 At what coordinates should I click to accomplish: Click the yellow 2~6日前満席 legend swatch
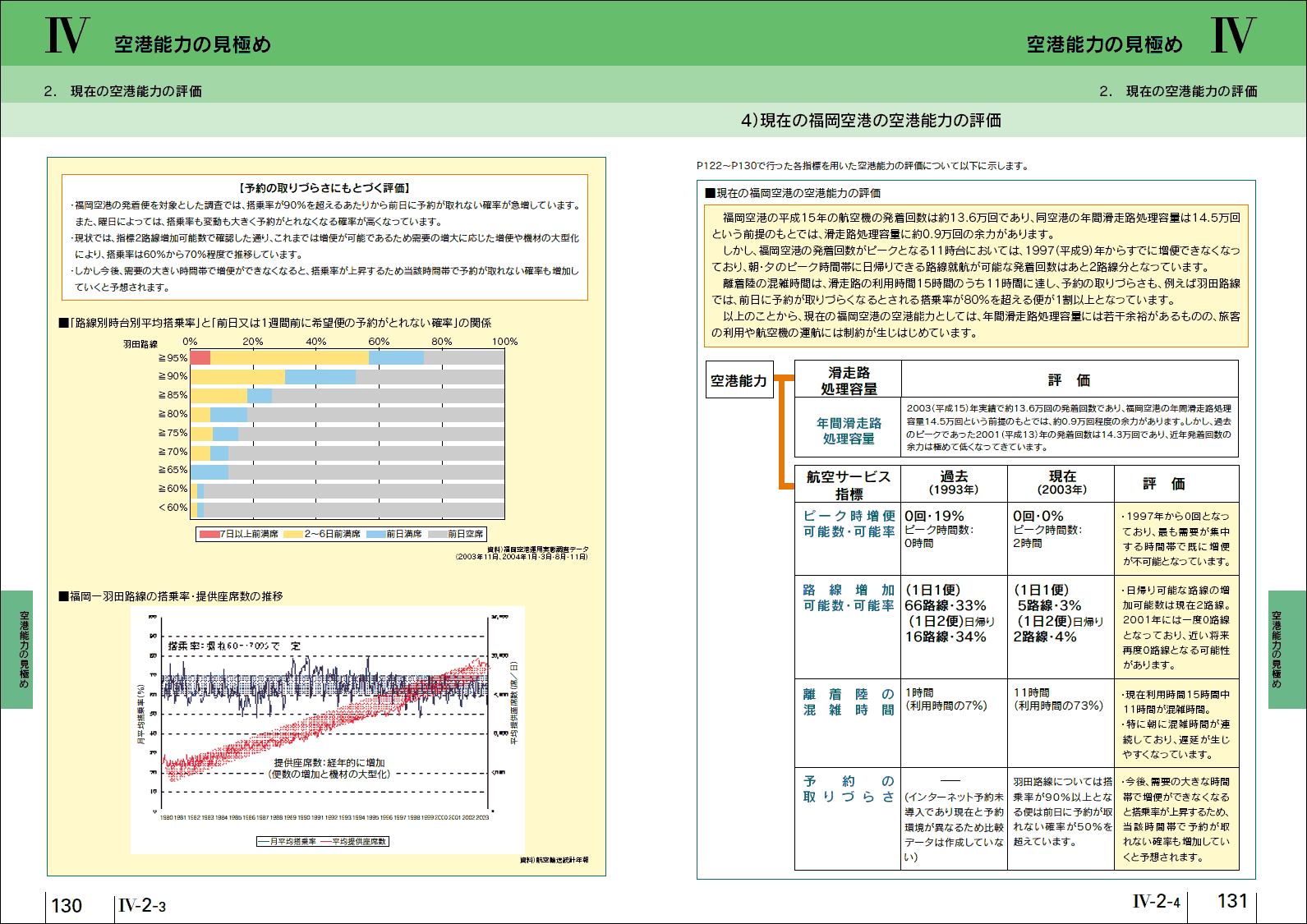pyautogui.click(x=293, y=534)
